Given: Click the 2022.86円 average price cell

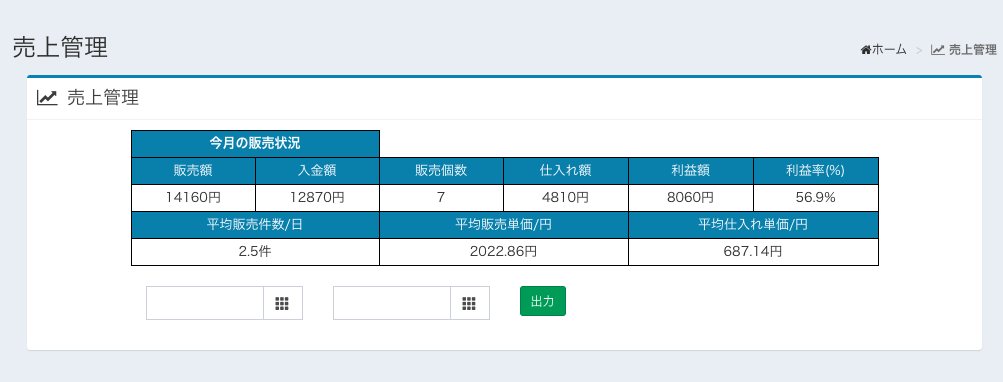Looking at the screenshot, I should coord(503,251).
